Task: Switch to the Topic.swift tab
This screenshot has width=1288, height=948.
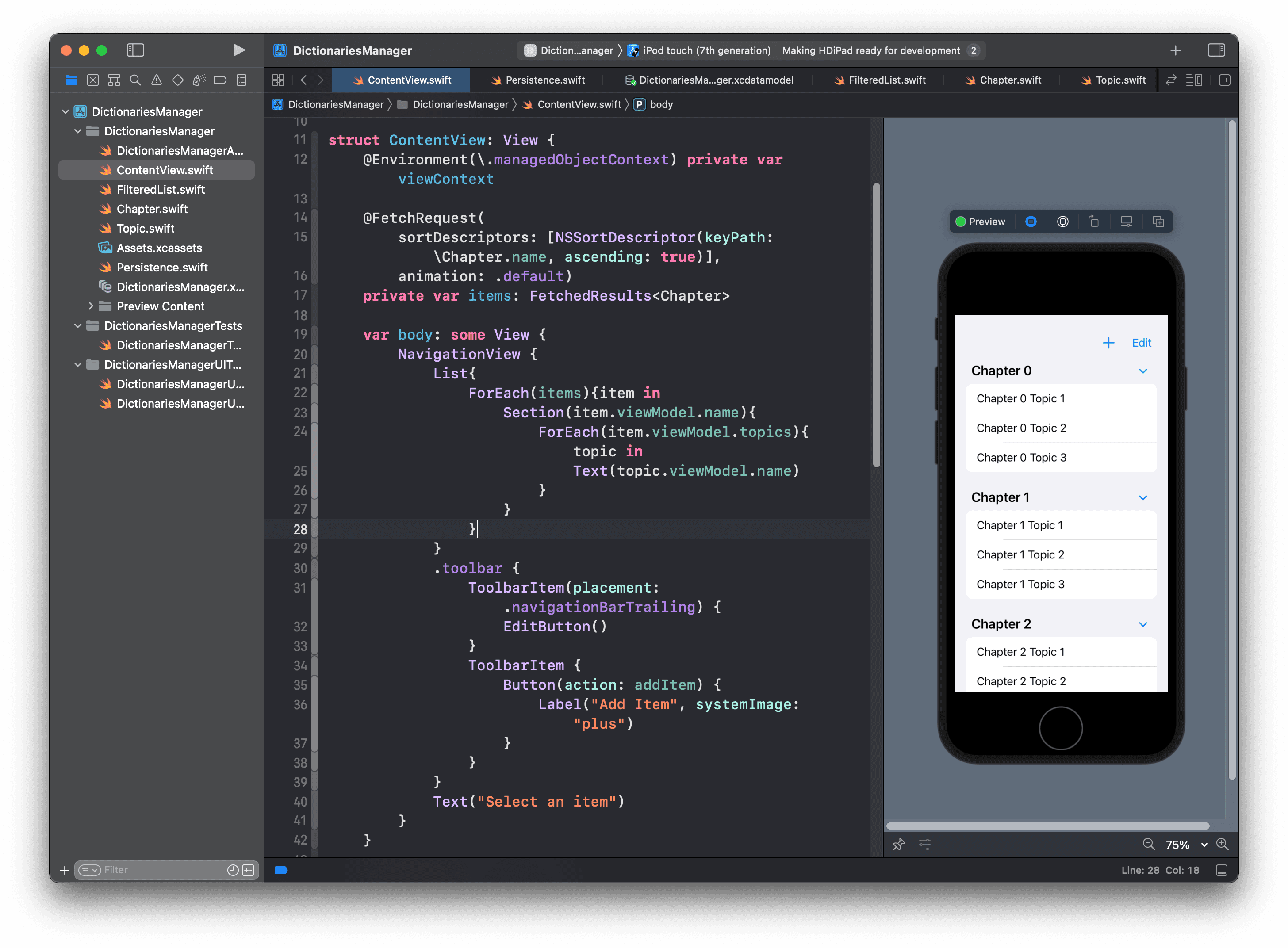Action: tap(1118, 80)
